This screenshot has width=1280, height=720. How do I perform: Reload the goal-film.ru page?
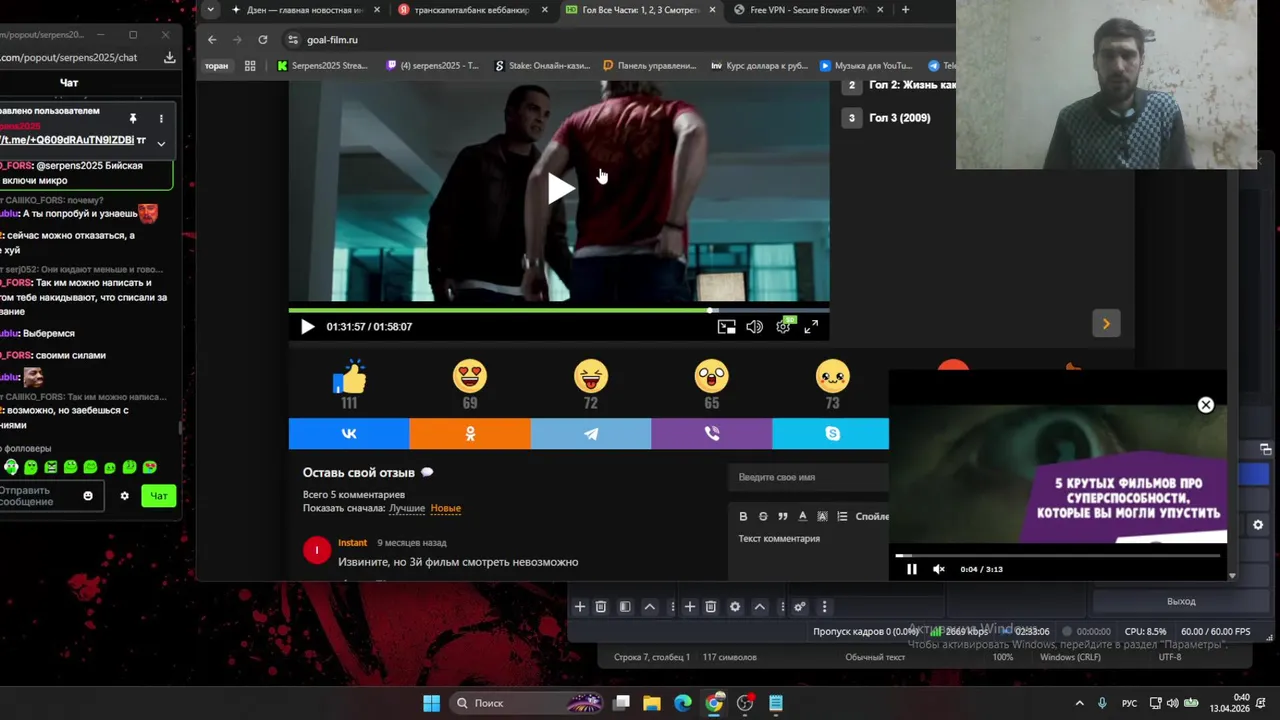(x=262, y=40)
